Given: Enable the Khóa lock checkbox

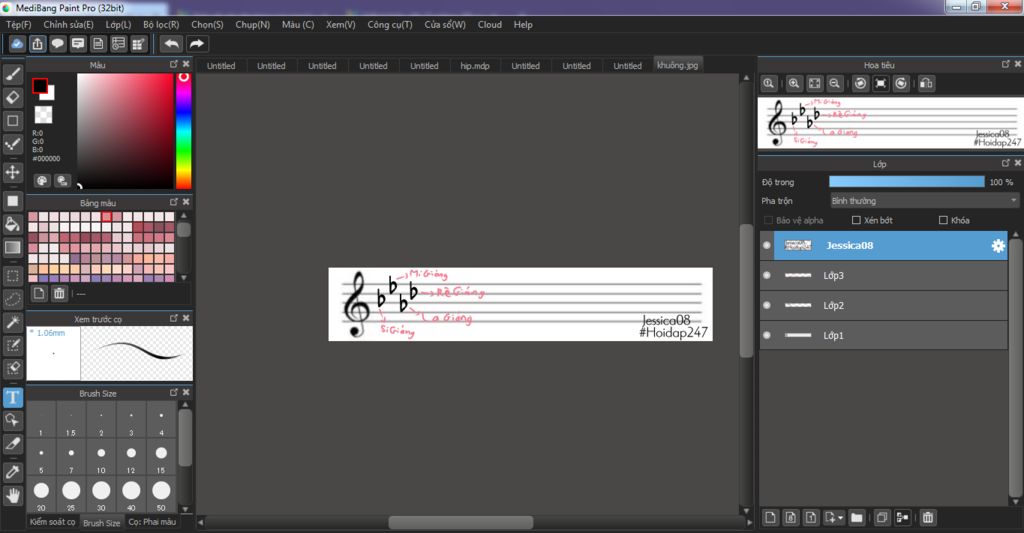Looking at the screenshot, I should [x=943, y=220].
